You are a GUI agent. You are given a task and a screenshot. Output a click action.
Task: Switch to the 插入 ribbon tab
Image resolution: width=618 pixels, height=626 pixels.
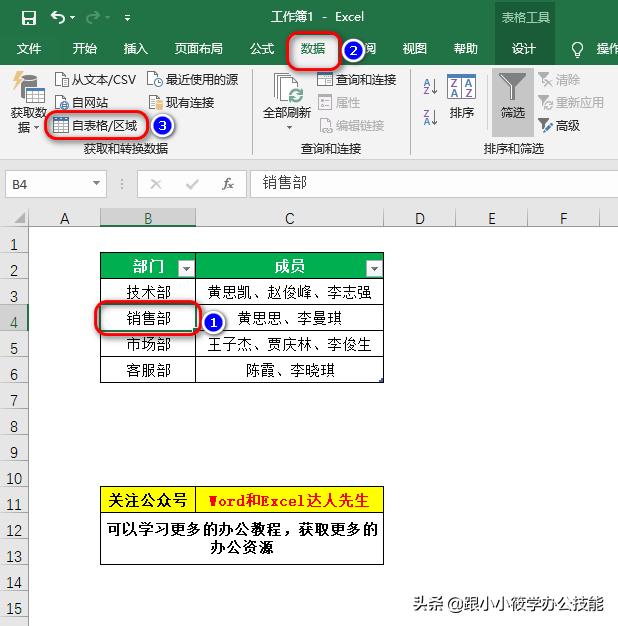[136, 49]
